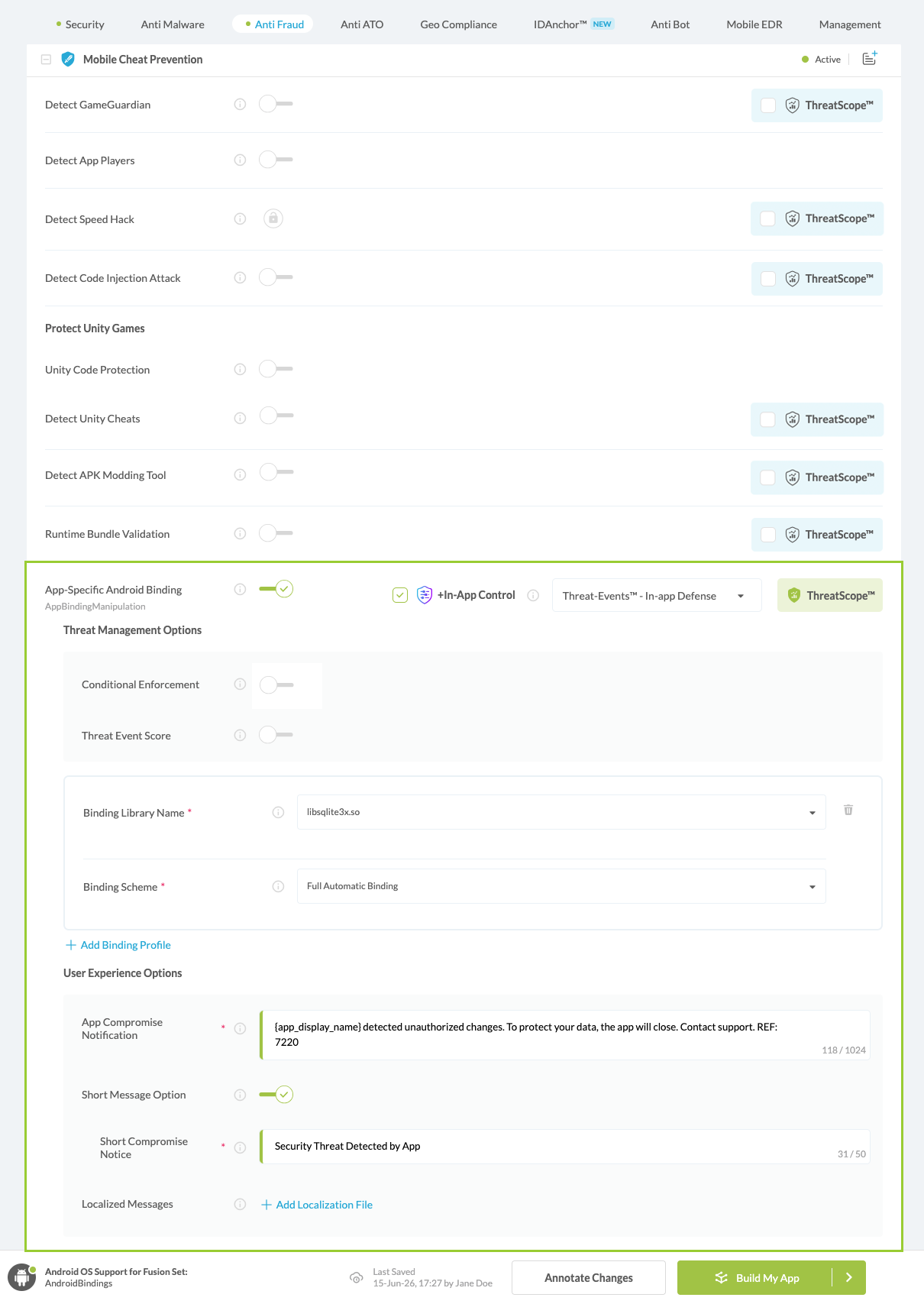Show info for In-App Control

point(533,595)
